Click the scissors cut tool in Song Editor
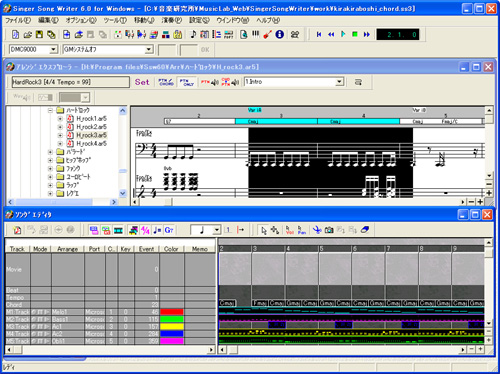 point(317,230)
